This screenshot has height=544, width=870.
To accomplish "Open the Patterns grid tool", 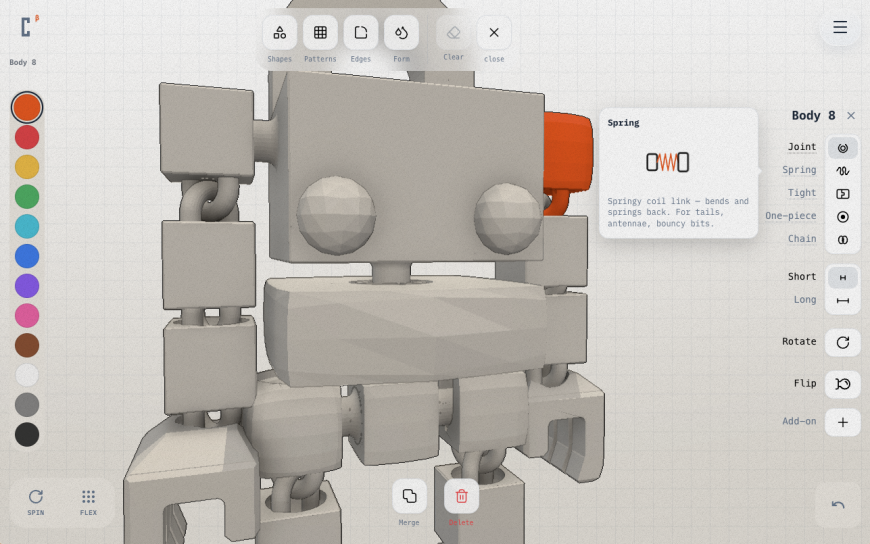I will tap(320, 33).
